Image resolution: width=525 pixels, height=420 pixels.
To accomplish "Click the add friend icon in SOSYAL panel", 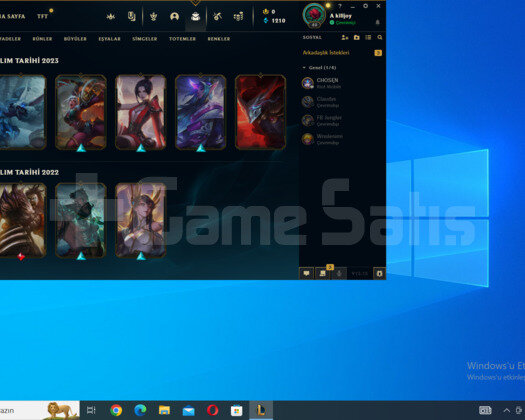I will (345, 38).
